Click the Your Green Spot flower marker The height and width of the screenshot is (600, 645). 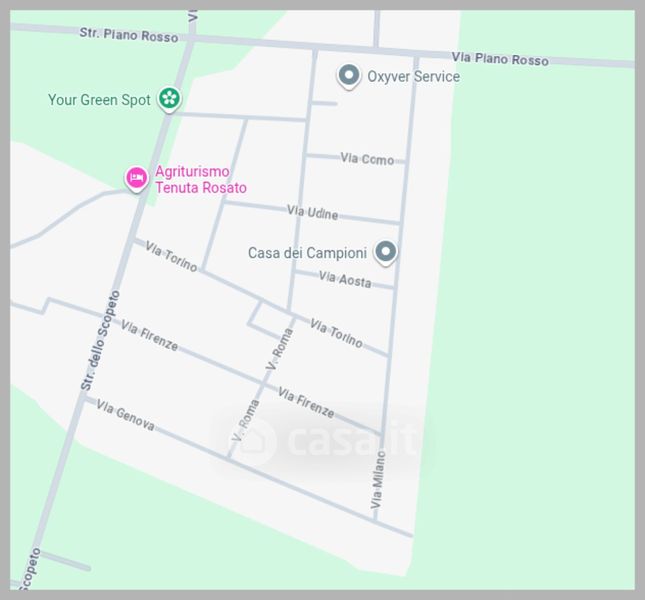tap(169, 99)
